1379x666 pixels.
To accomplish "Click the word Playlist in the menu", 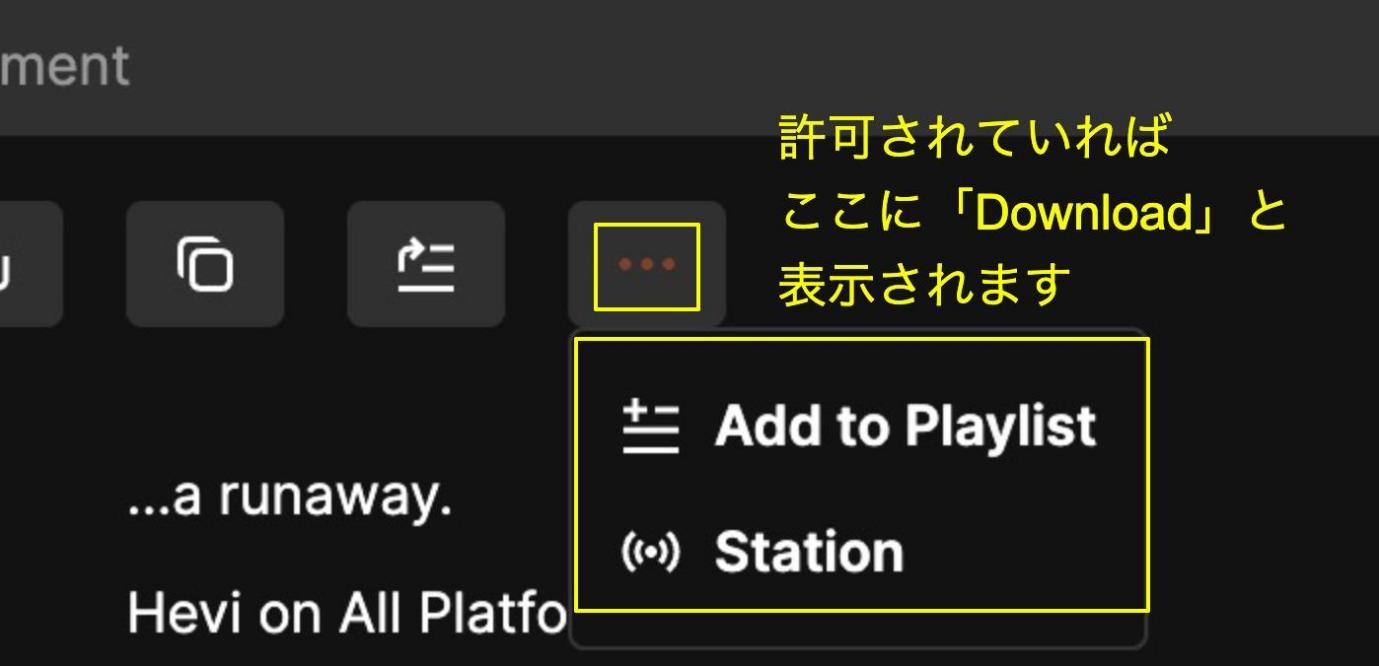I will click(x=1000, y=427).
